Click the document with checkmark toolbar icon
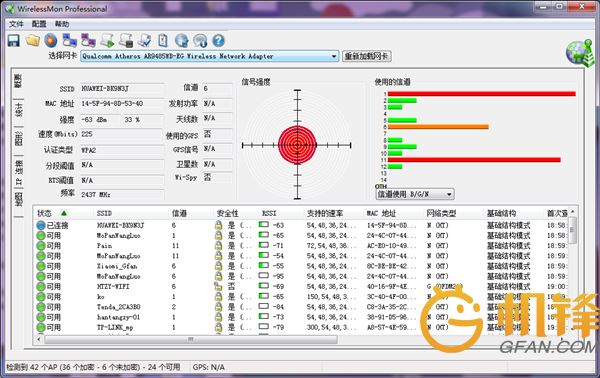The image size is (600, 378). click(145, 40)
